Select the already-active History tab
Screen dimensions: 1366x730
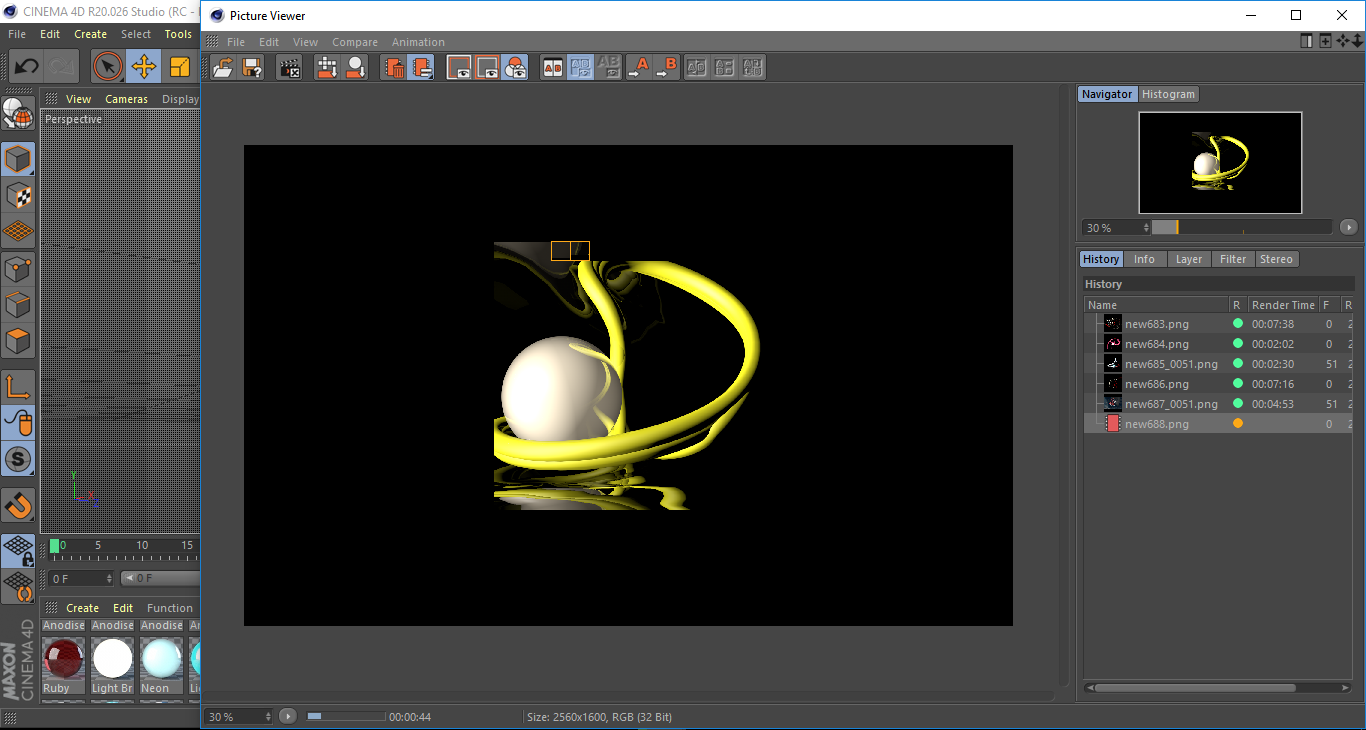(x=1101, y=259)
